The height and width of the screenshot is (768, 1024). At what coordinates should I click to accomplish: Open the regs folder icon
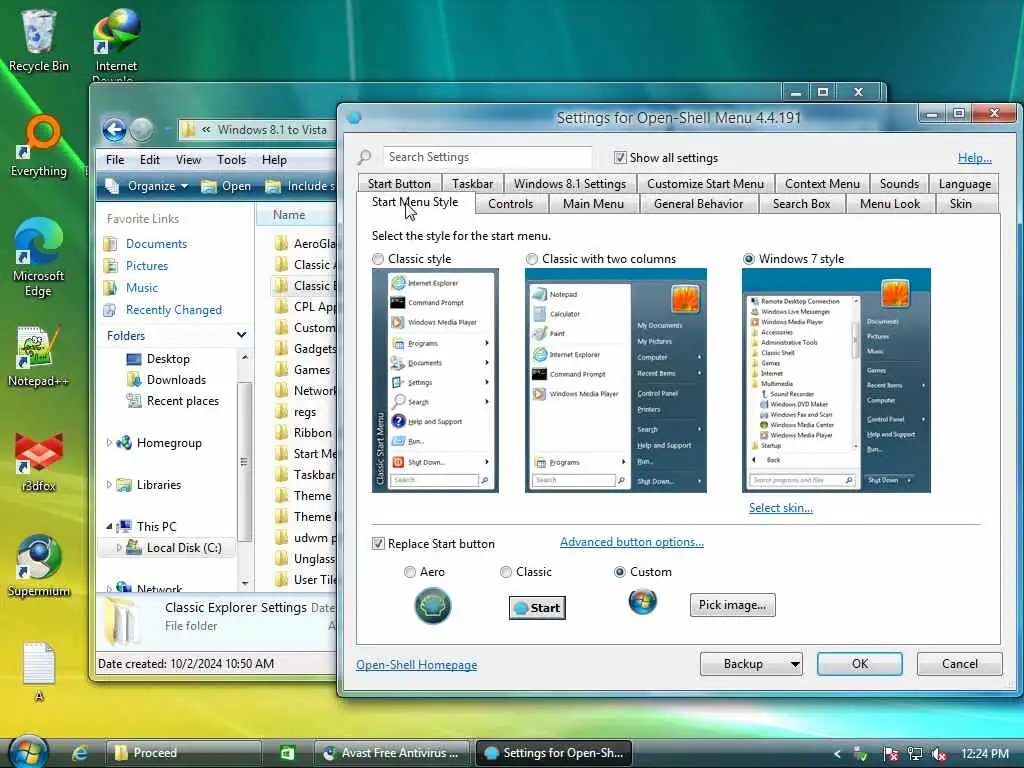point(281,411)
